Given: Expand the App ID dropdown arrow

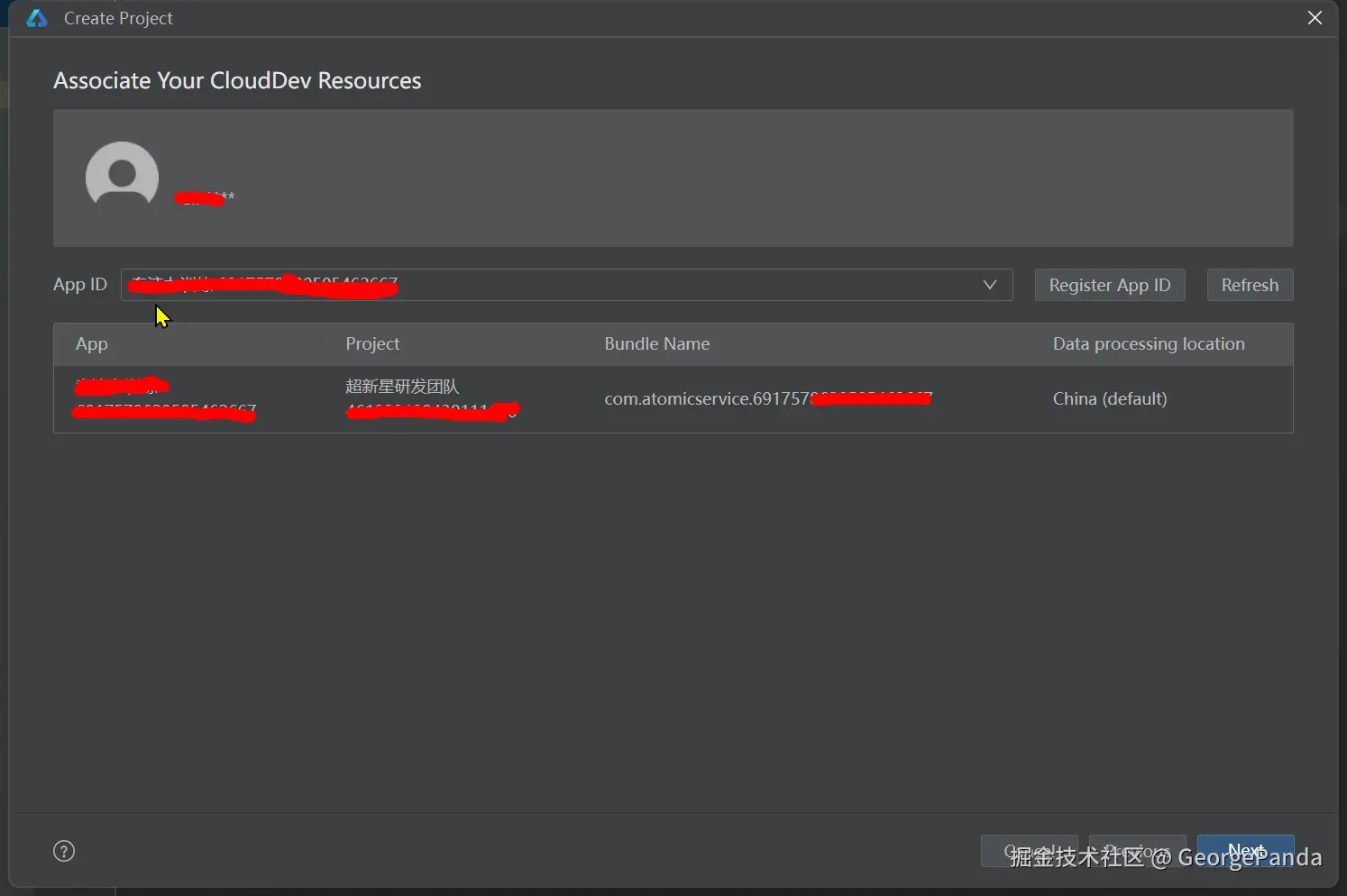Looking at the screenshot, I should coord(989,285).
